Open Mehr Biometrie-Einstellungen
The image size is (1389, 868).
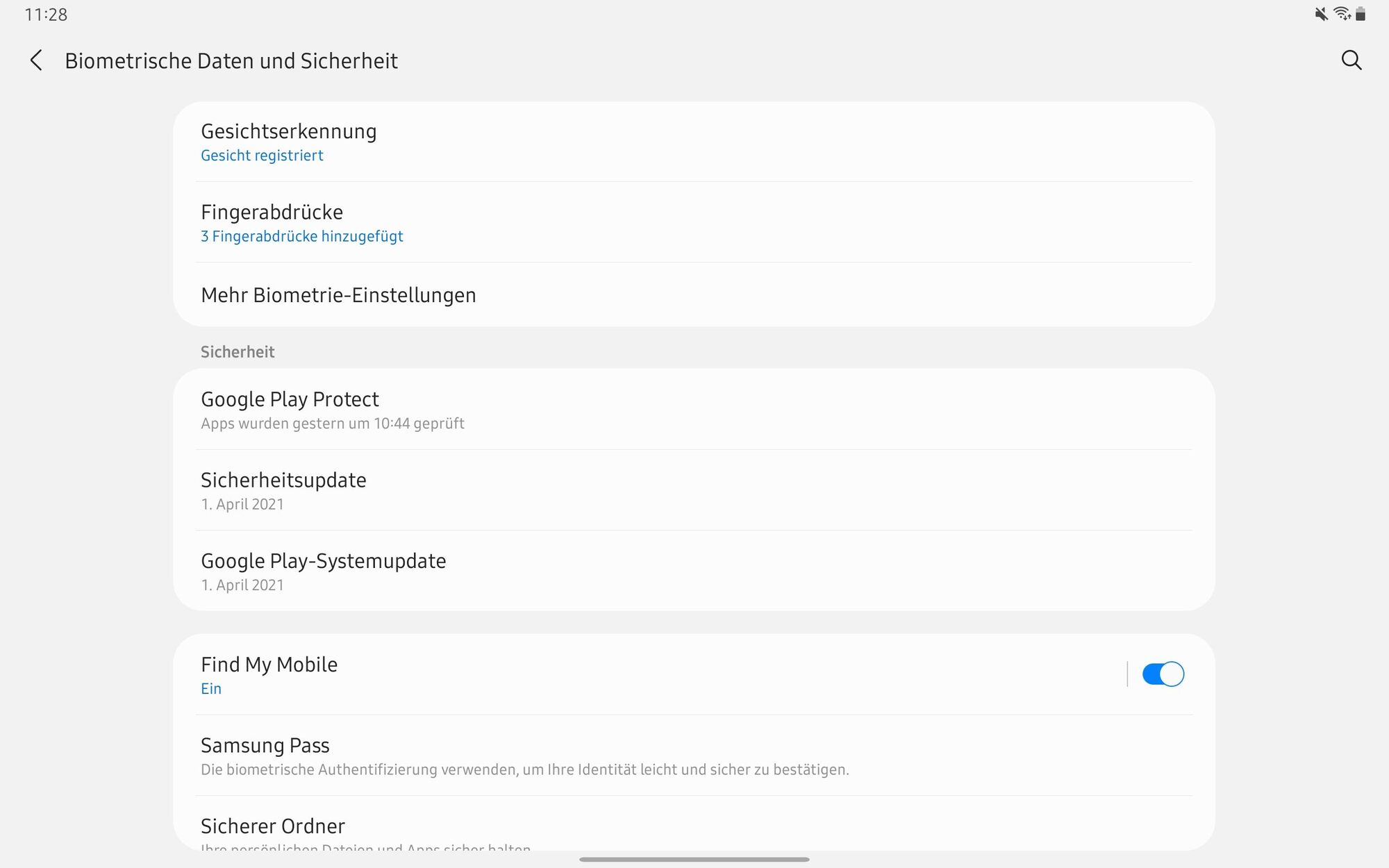694,294
